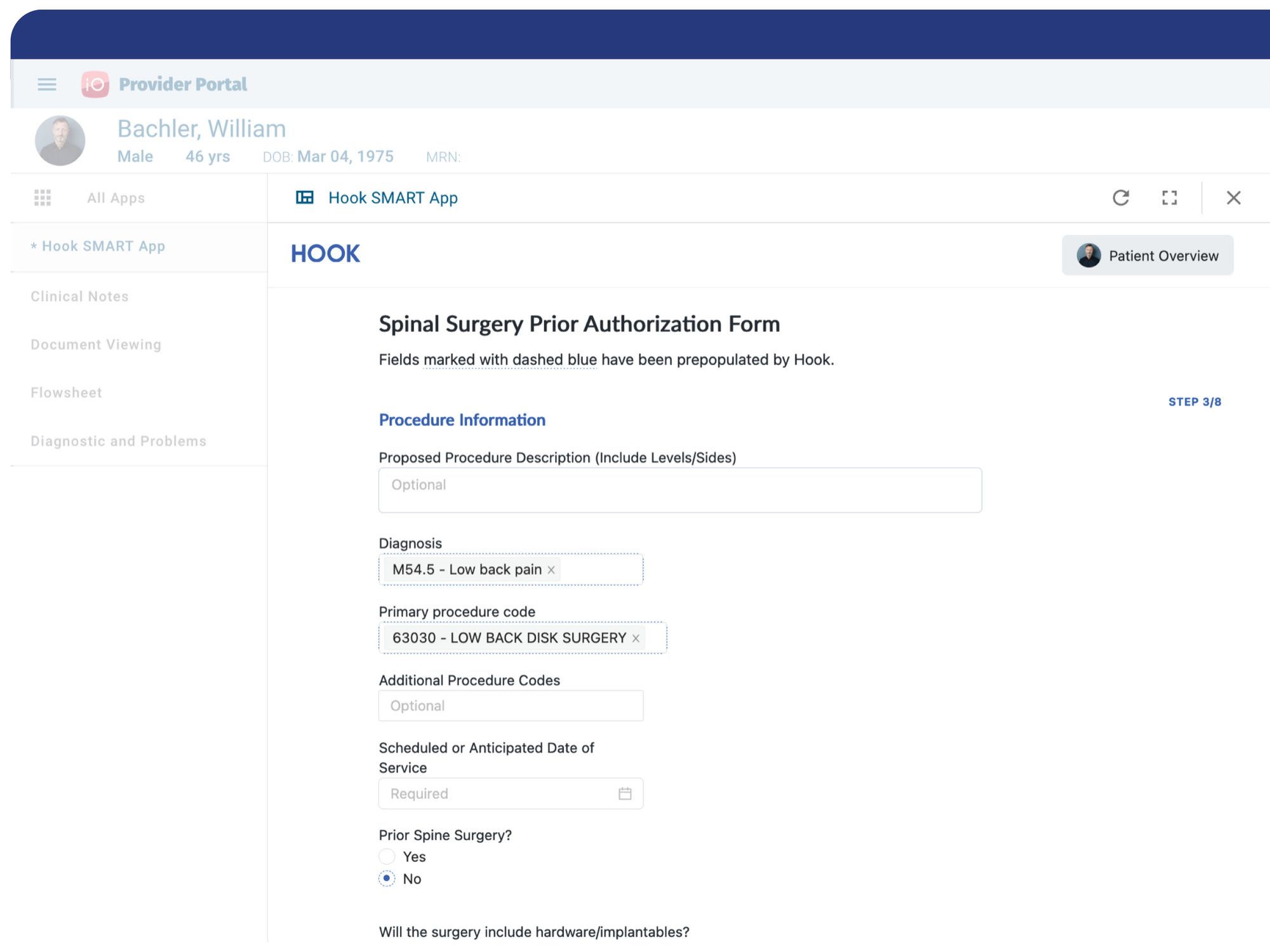Screen dimensions: 1270x952
Task: Open Document Viewing in sidebar
Action: coord(96,345)
